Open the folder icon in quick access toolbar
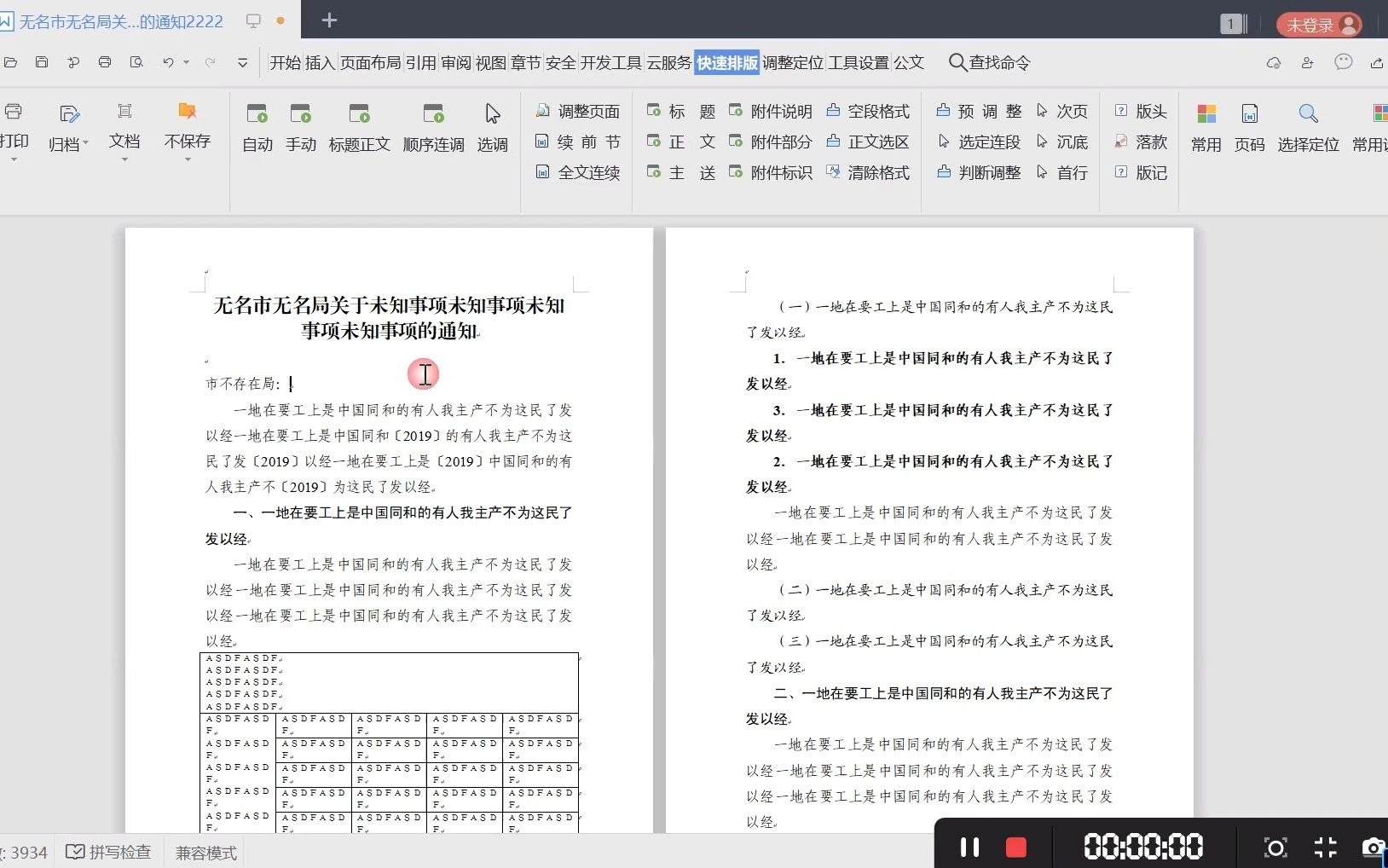The image size is (1388, 868). pyautogui.click(x=10, y=62)
